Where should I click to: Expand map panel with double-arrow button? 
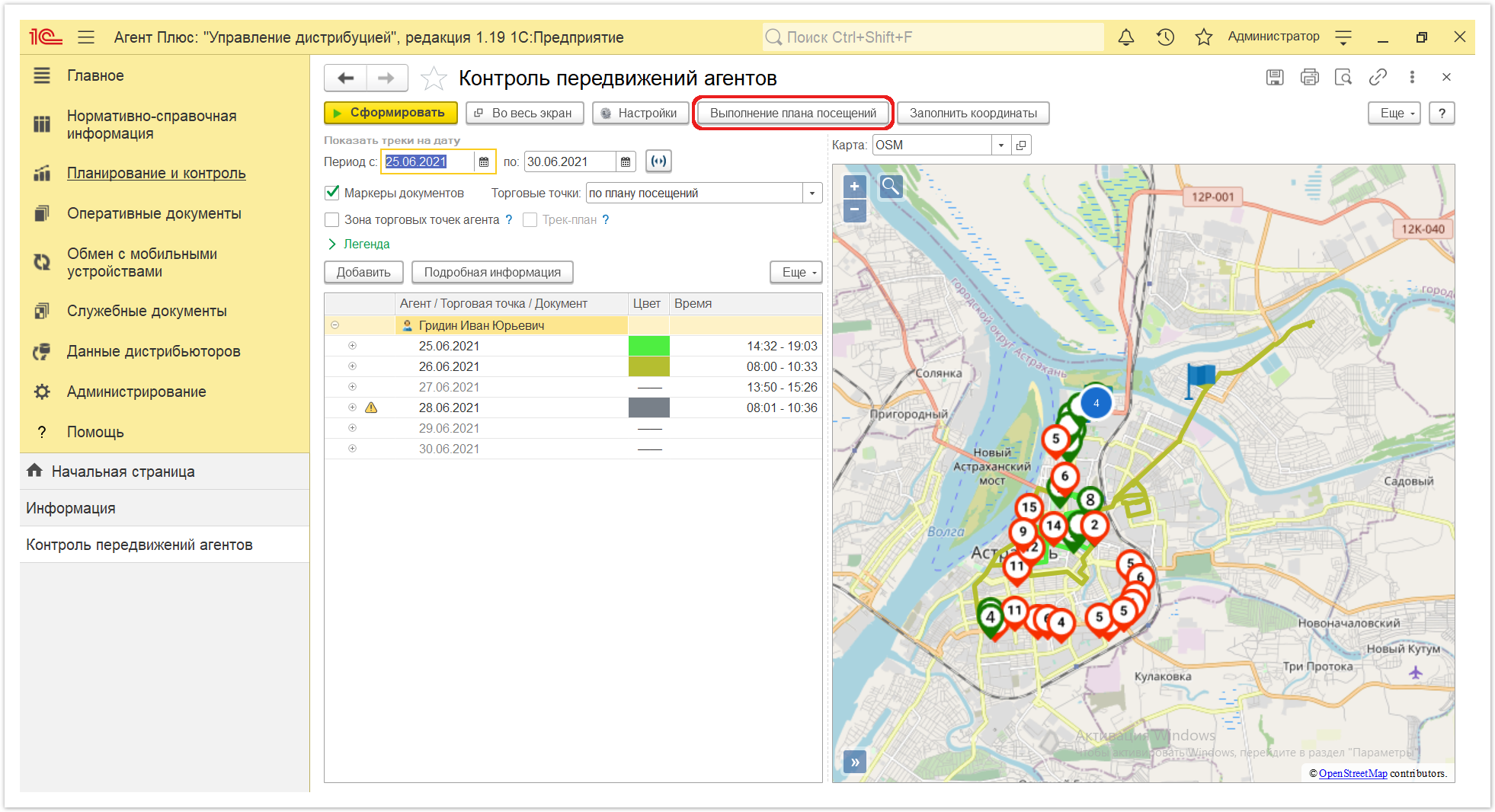855,762
